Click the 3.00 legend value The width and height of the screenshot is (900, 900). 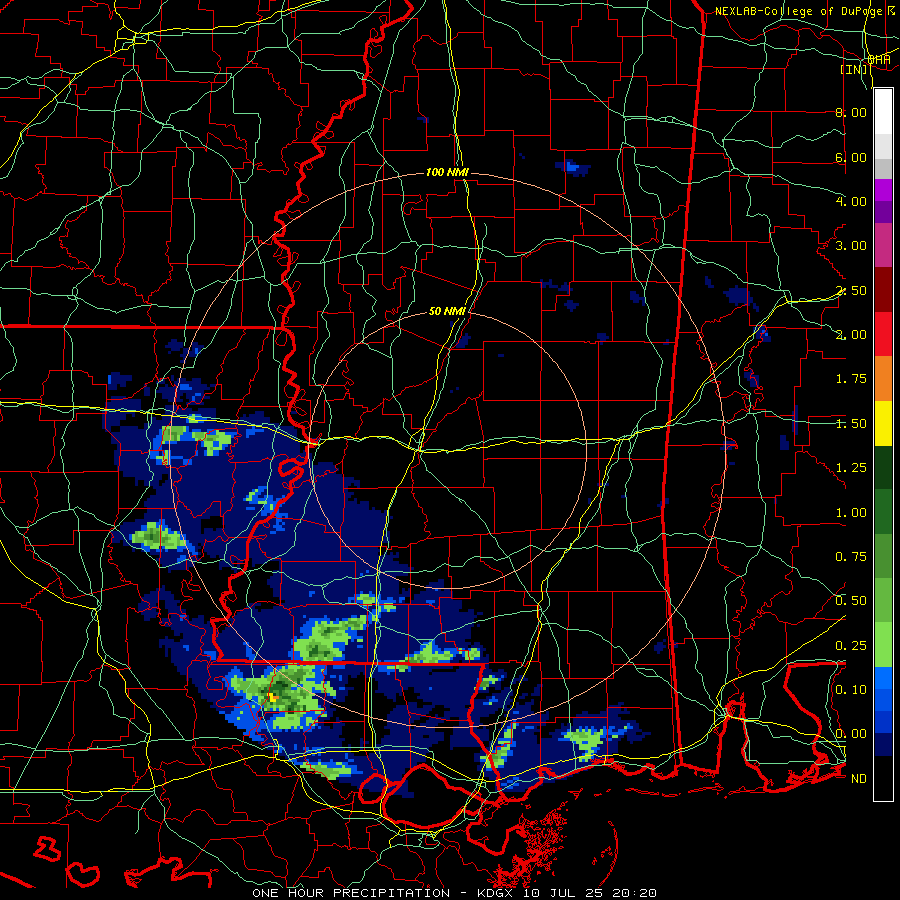851,246
